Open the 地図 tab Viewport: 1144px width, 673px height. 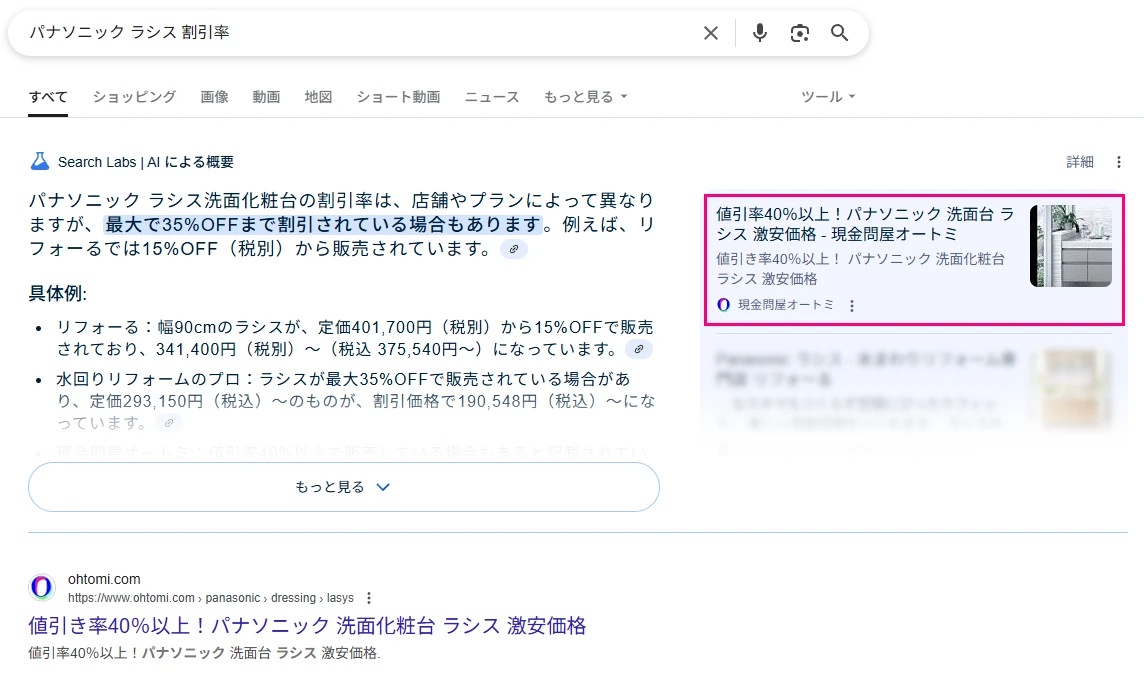click(318, 96)
